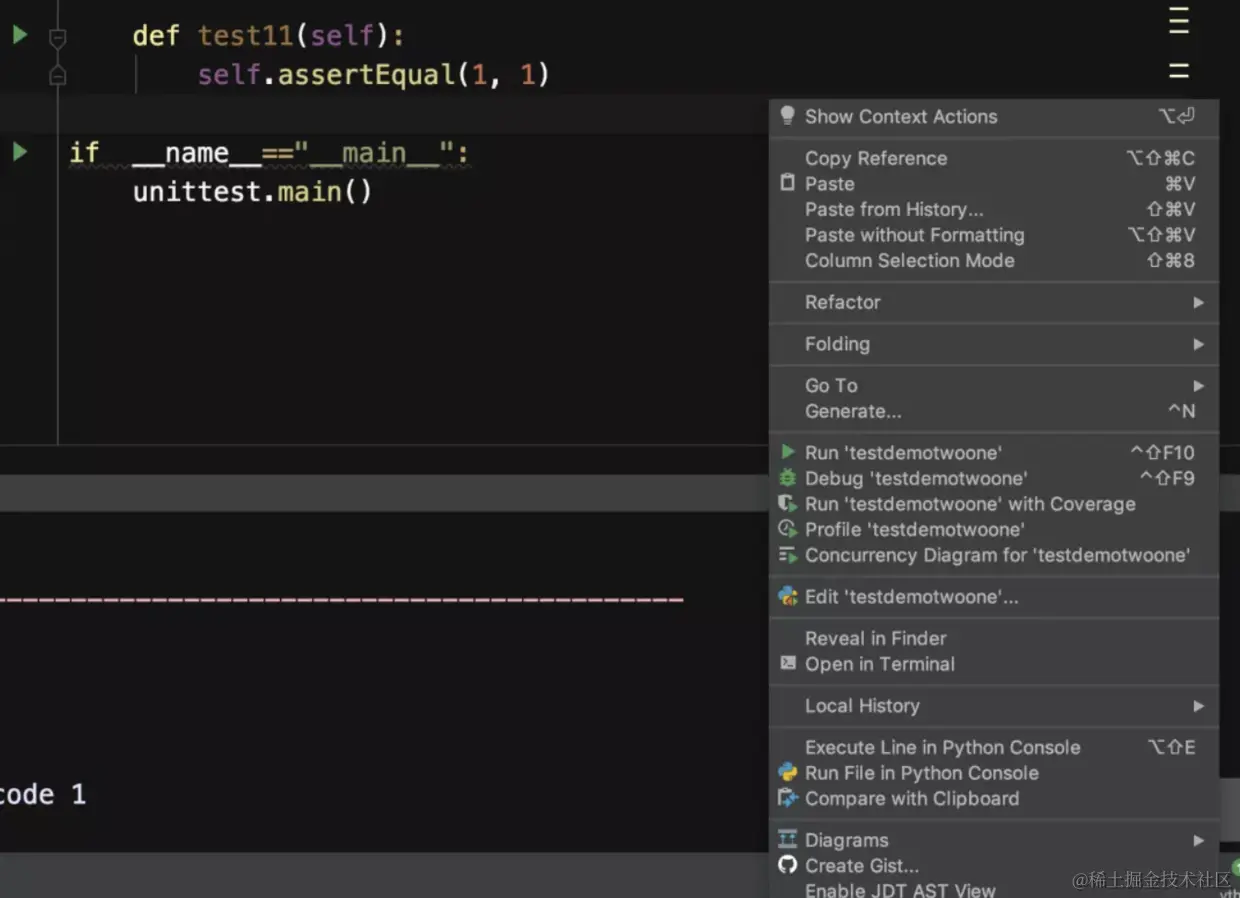Click Concurrency Diagram for 'testdemotwoone' label

997,555
